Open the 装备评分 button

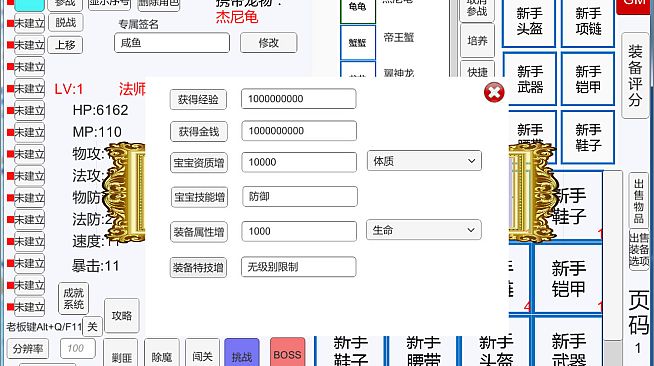[635, 75]
